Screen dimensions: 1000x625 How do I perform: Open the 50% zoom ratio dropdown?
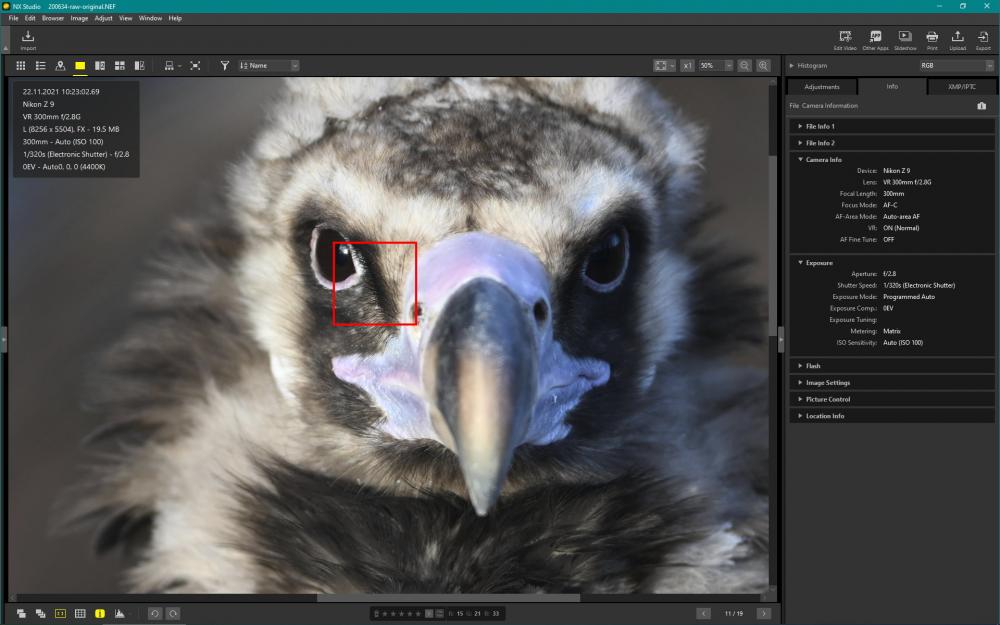(x=716, y=66)
